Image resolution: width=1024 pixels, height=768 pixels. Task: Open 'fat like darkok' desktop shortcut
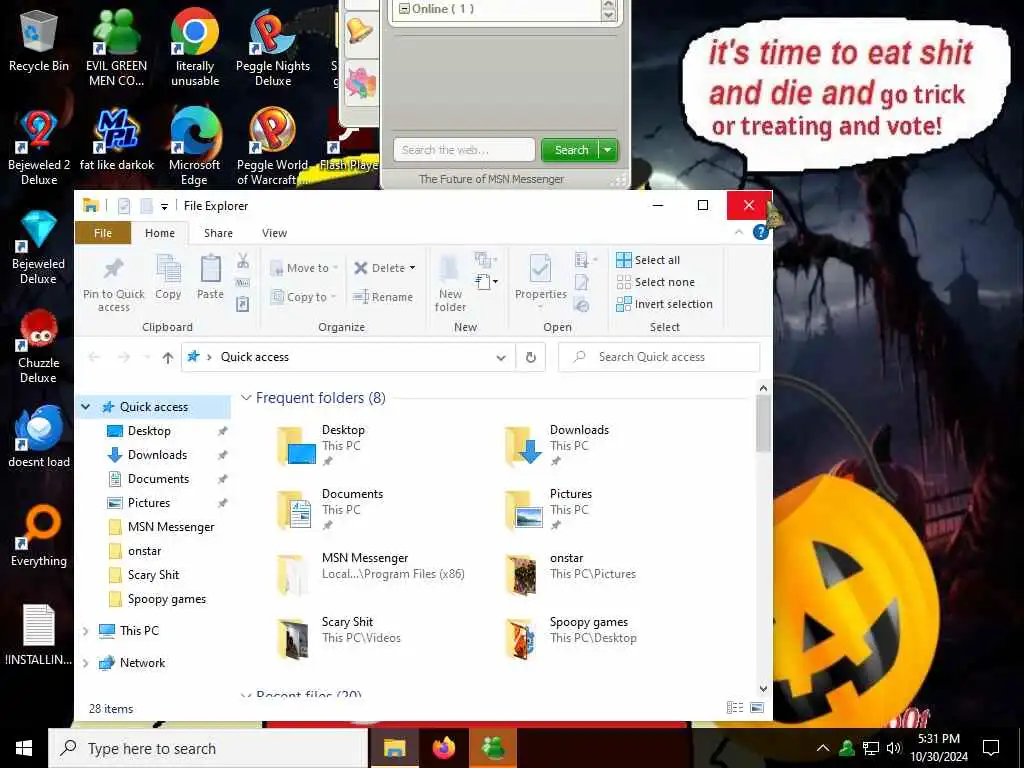pyautogui.click(x=116, y=140)
